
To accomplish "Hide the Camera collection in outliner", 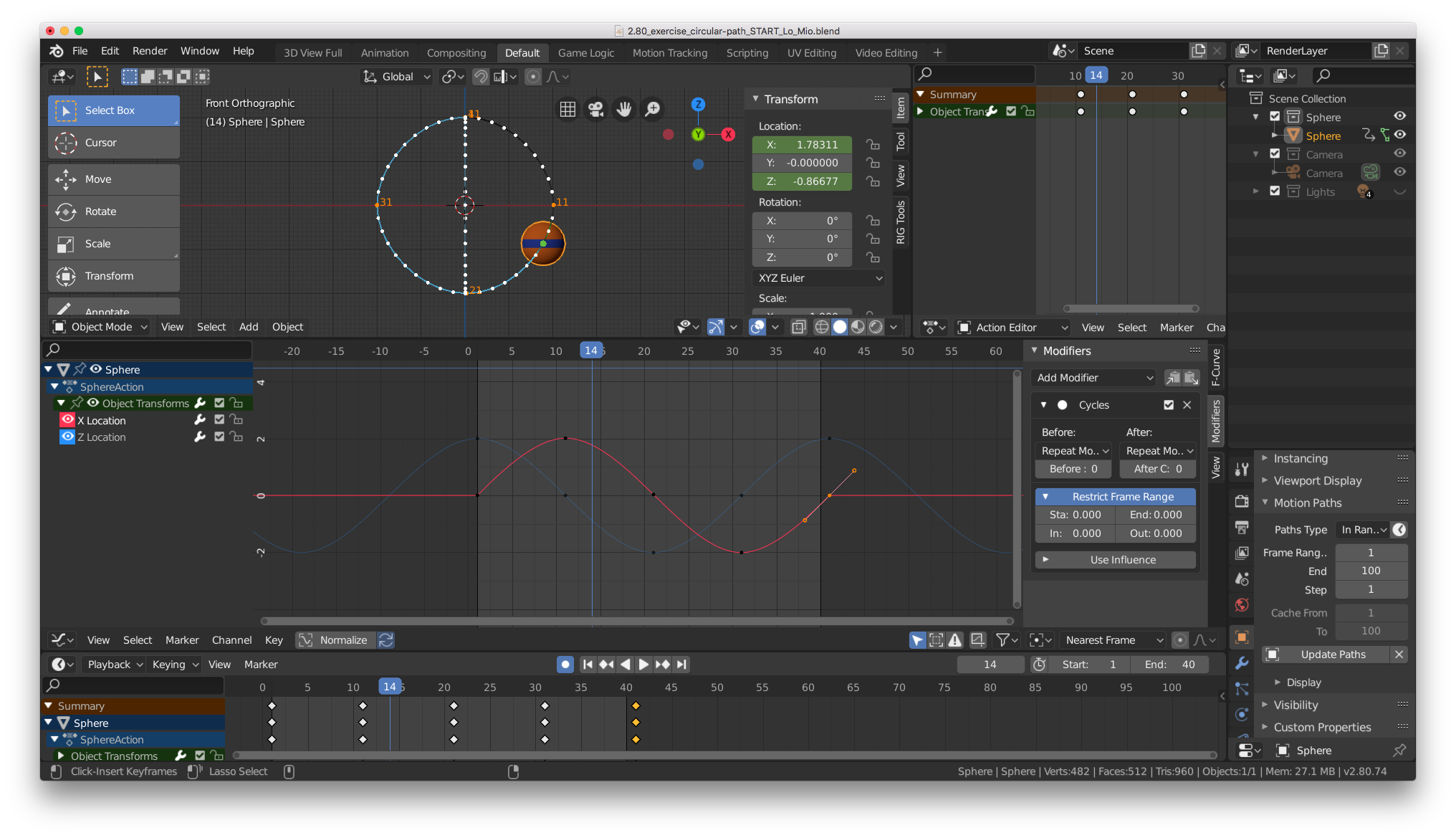I will [x=1399, y=153].
